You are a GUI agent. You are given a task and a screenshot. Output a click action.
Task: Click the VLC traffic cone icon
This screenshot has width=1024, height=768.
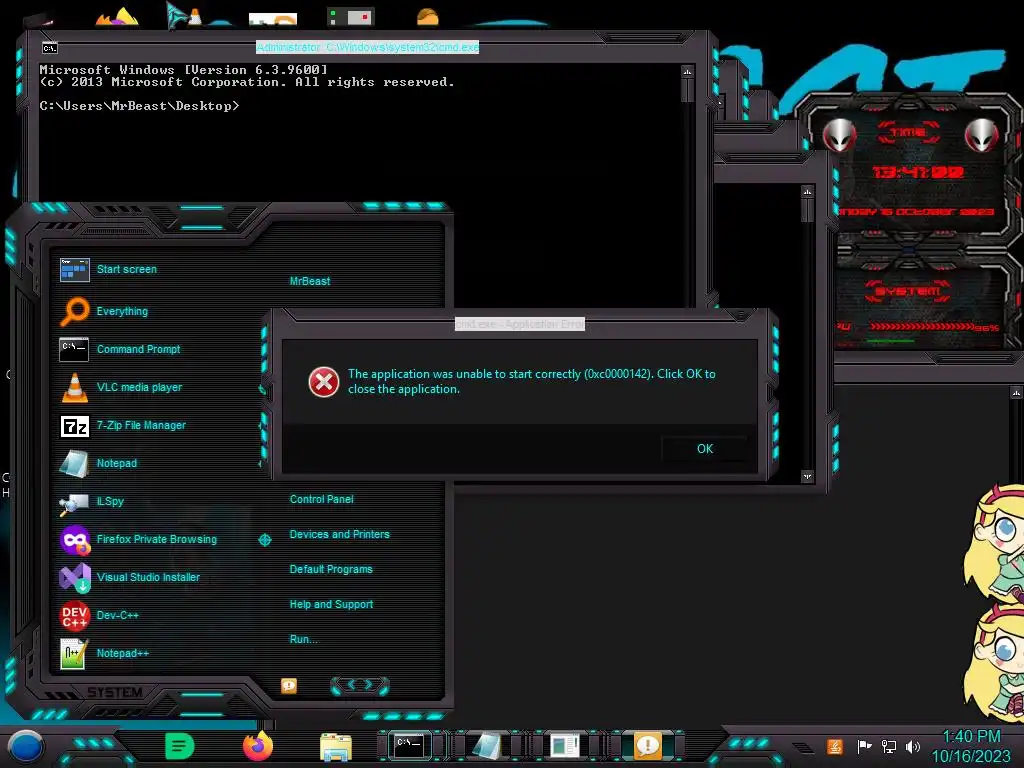point(74,387)
